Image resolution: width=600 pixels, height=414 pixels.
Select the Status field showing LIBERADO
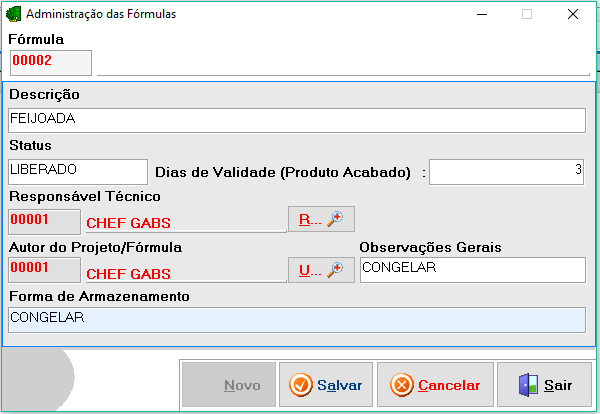pos(78,172)
